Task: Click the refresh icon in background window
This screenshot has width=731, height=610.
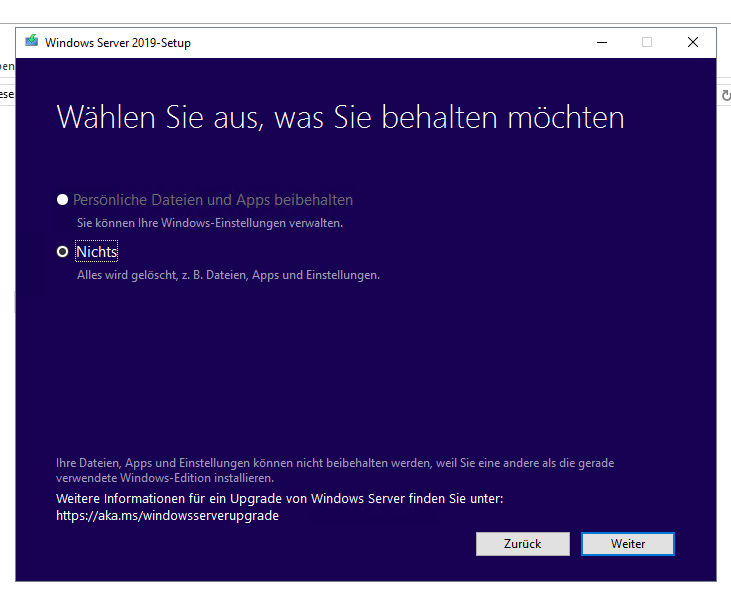Action: [726, 95]
